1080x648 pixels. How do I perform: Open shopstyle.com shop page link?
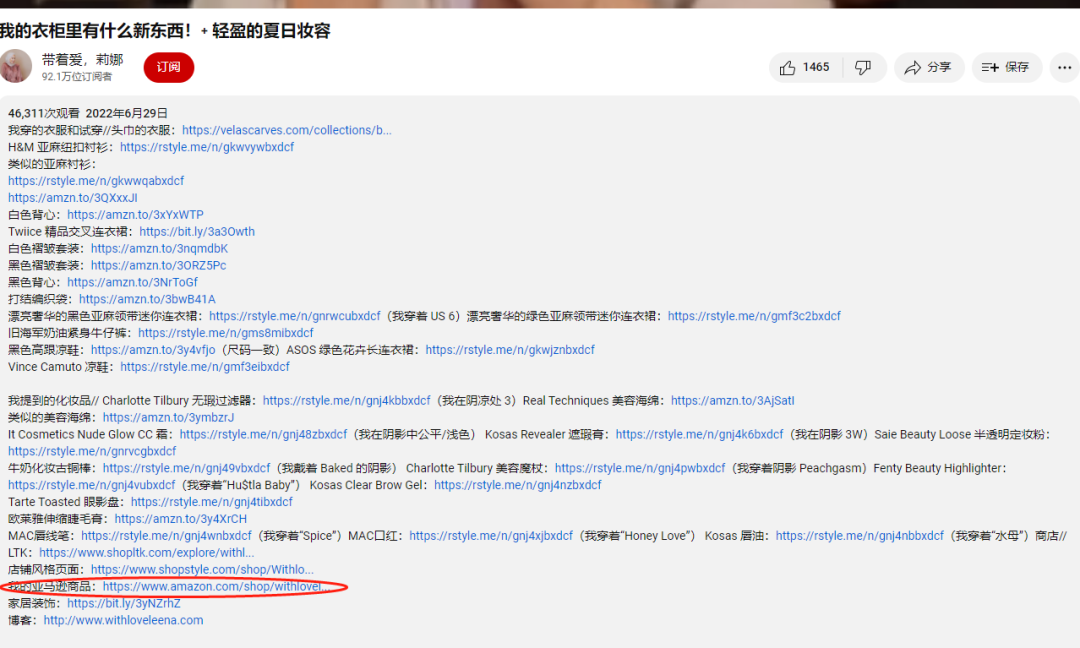tap(202, 569)
